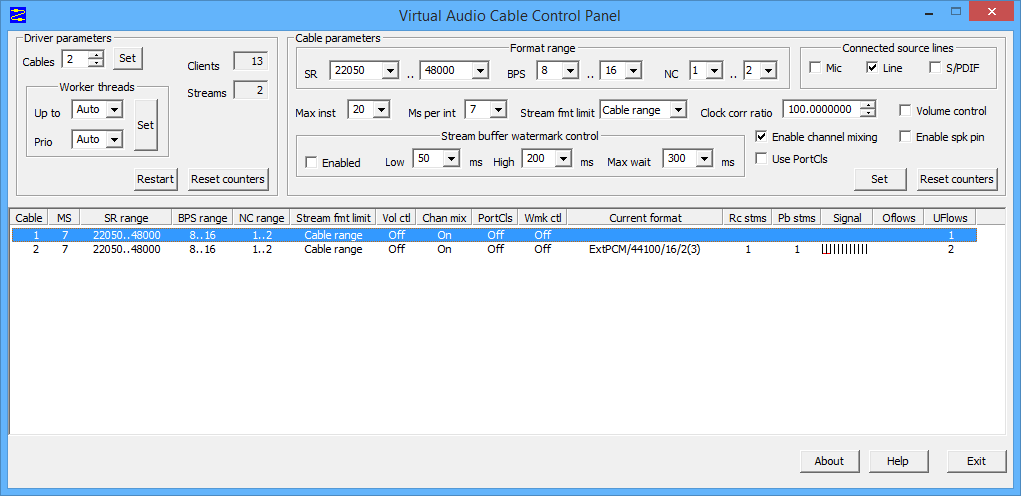1021x496 pixels.
Task: Toggle the Mic source line checkbox
Action: 815,68
